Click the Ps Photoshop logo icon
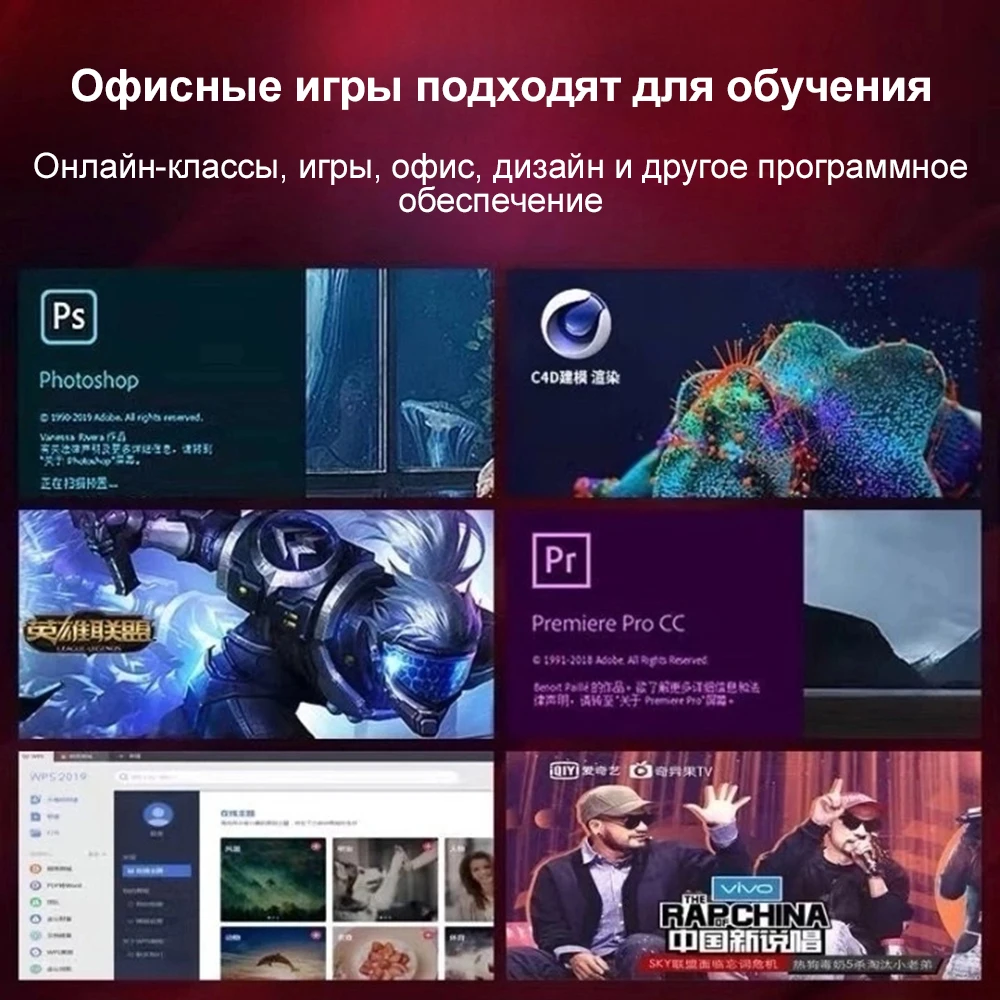 coord(69,317)
